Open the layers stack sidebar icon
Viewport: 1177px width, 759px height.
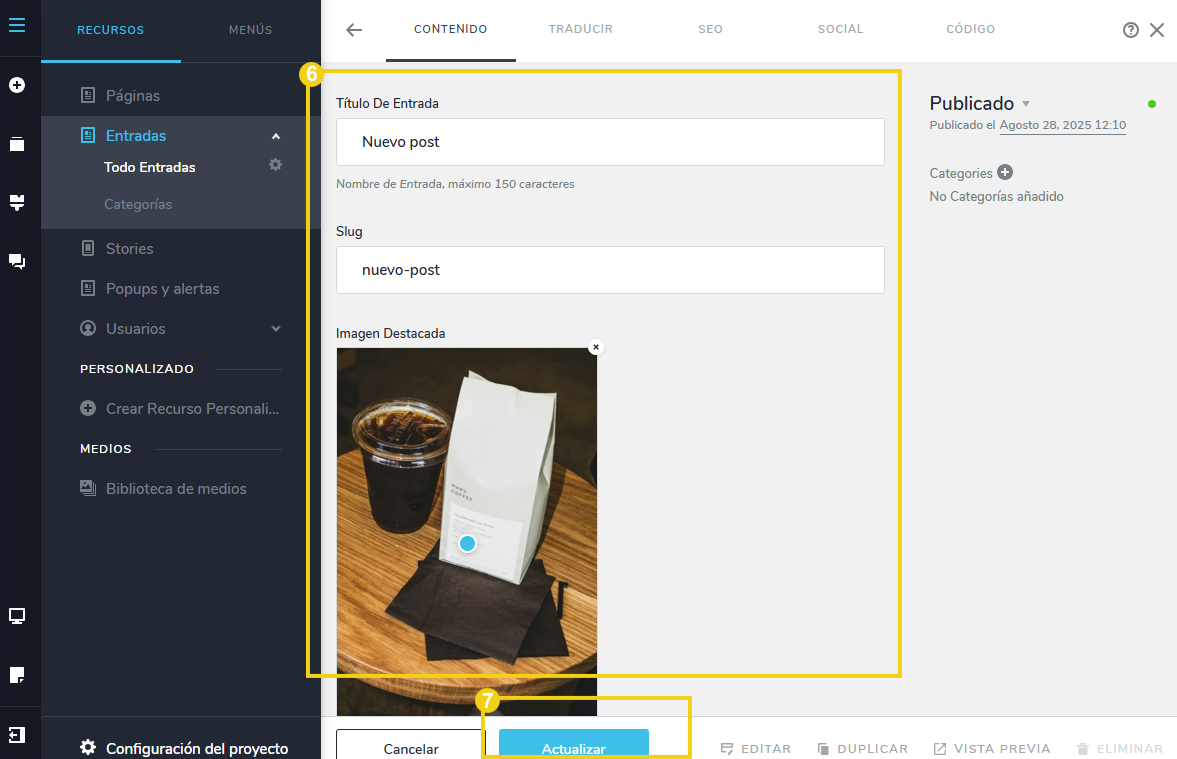[x=17, y=143]
